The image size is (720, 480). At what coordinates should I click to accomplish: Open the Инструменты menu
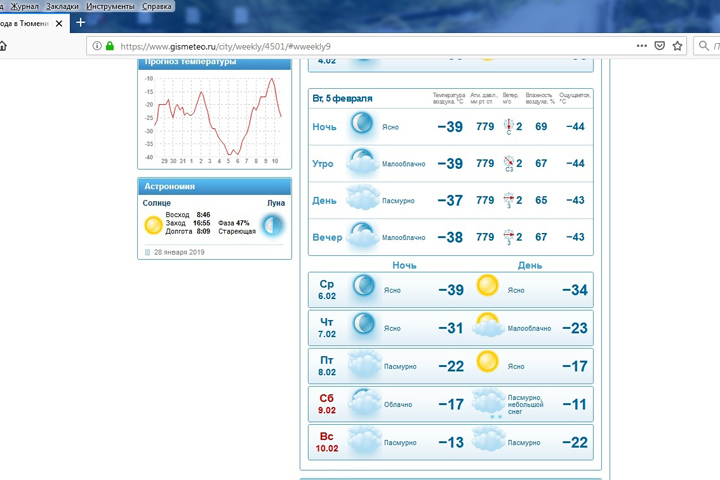110,6
